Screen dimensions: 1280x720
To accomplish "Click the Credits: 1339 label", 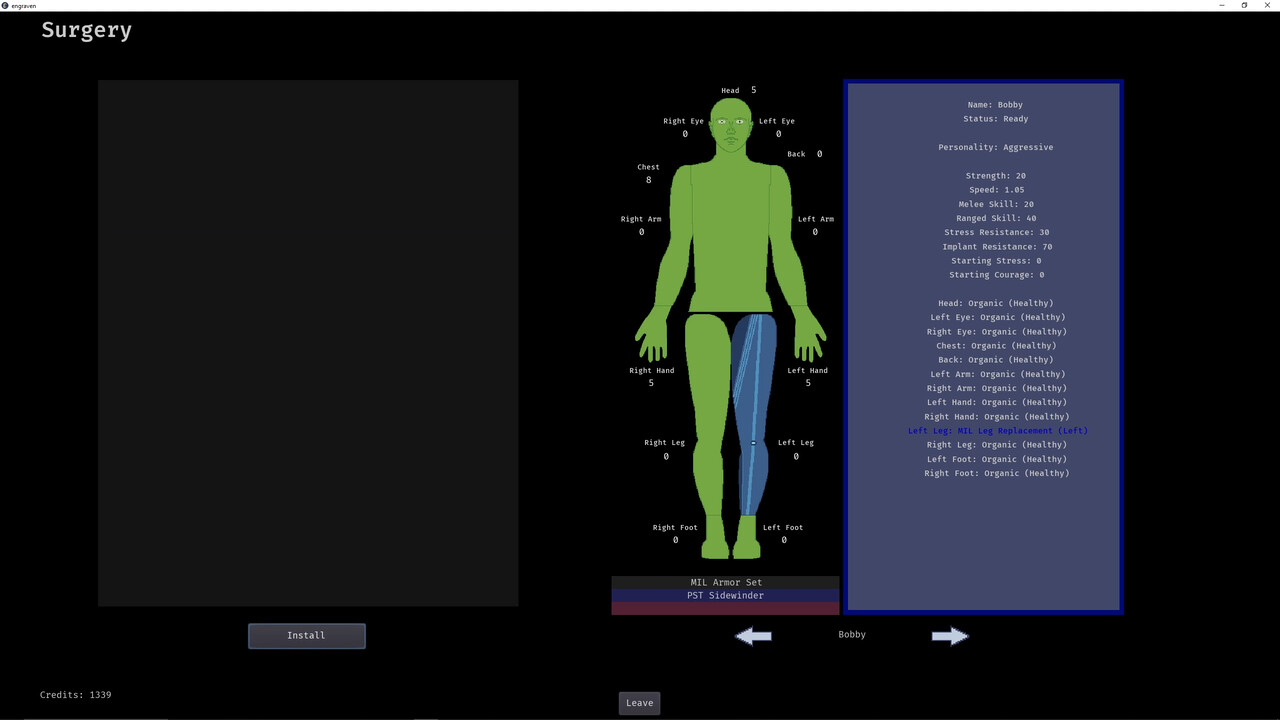I will [x=75, y=694].
